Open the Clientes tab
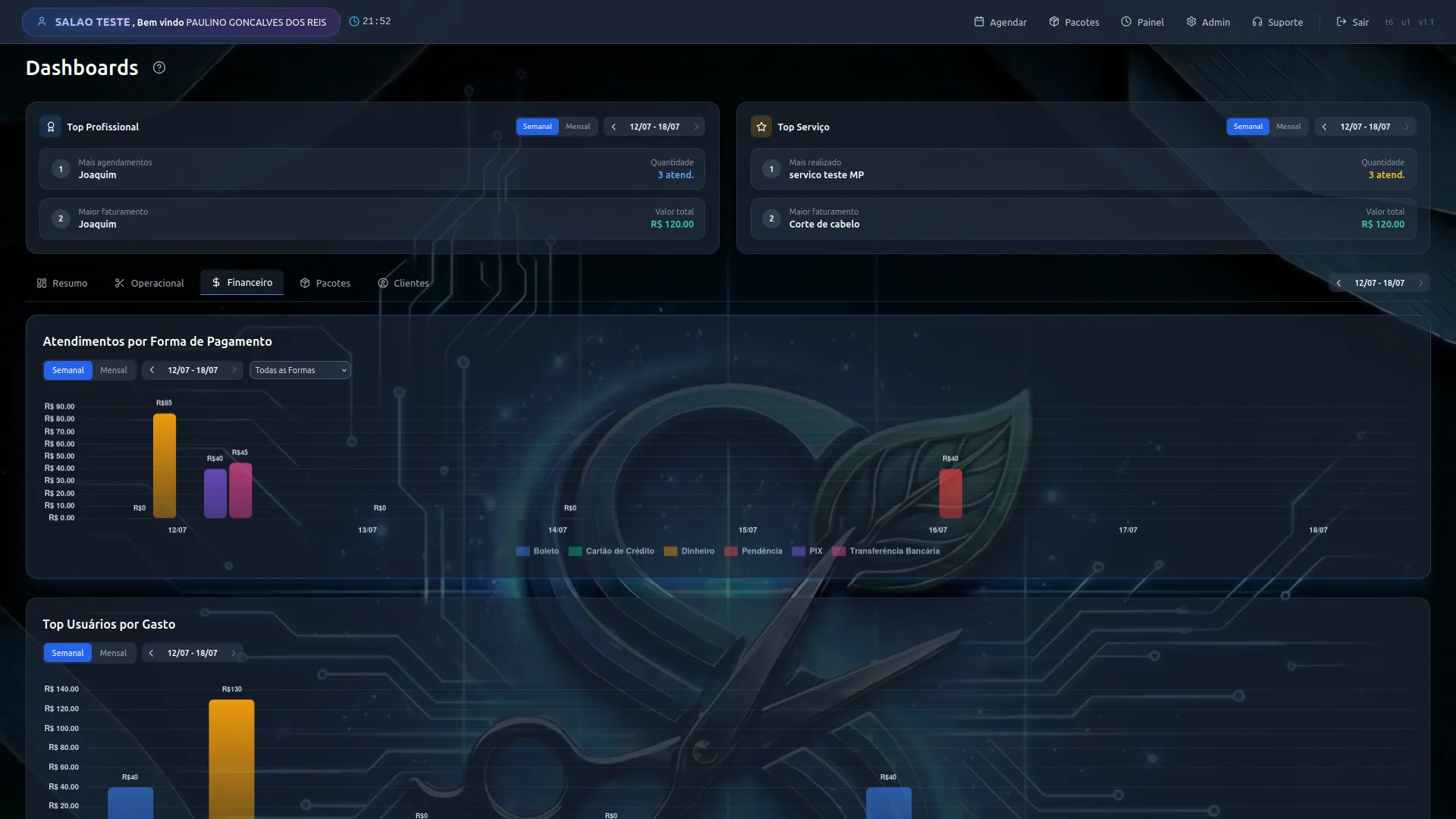This screenshot has width=1456, height=819. tap(403, 283)
